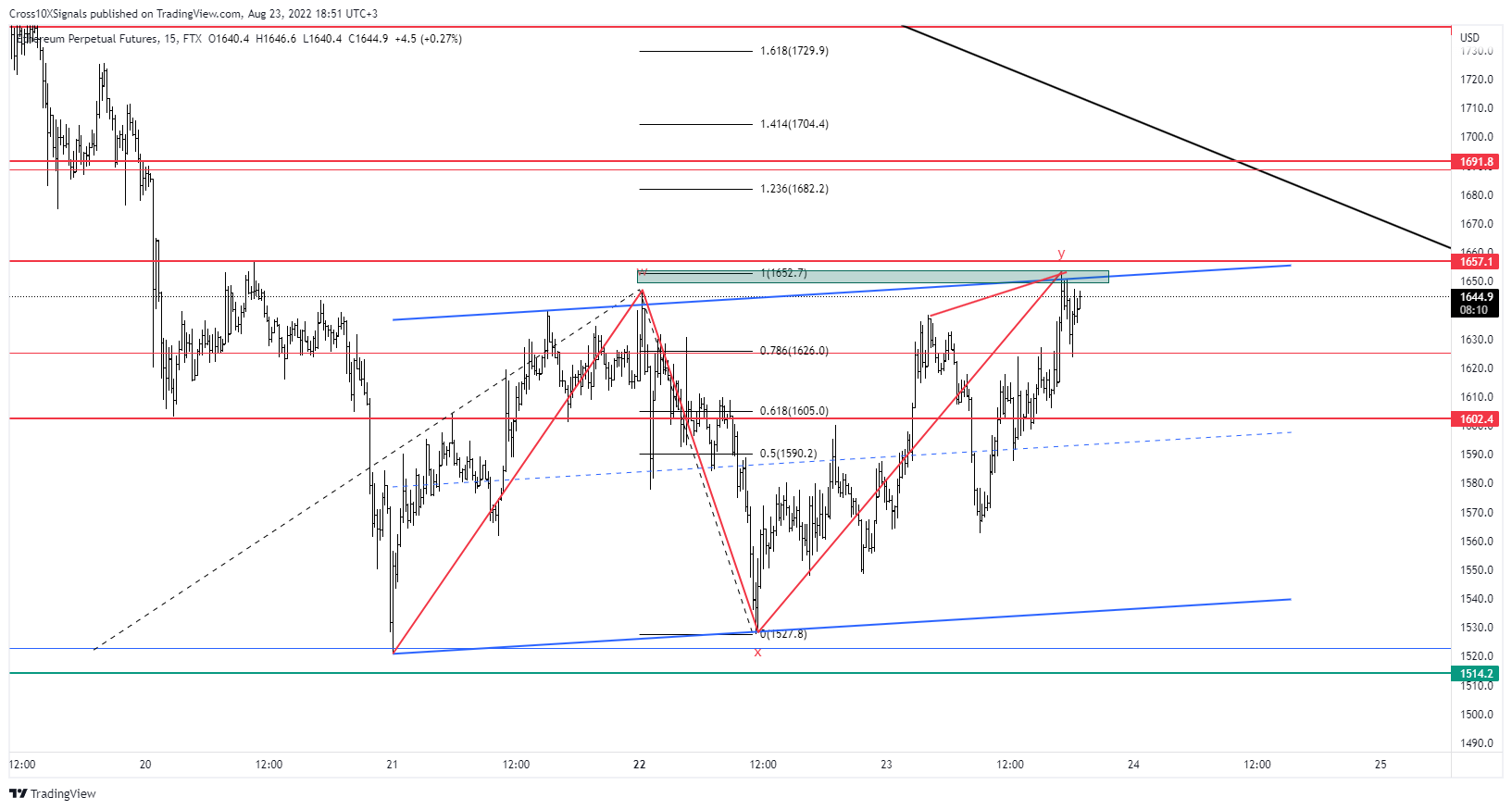Click the 25 date label on time axis
The width and height of the screenshot is (1512, 810).
pos(1381,765)
